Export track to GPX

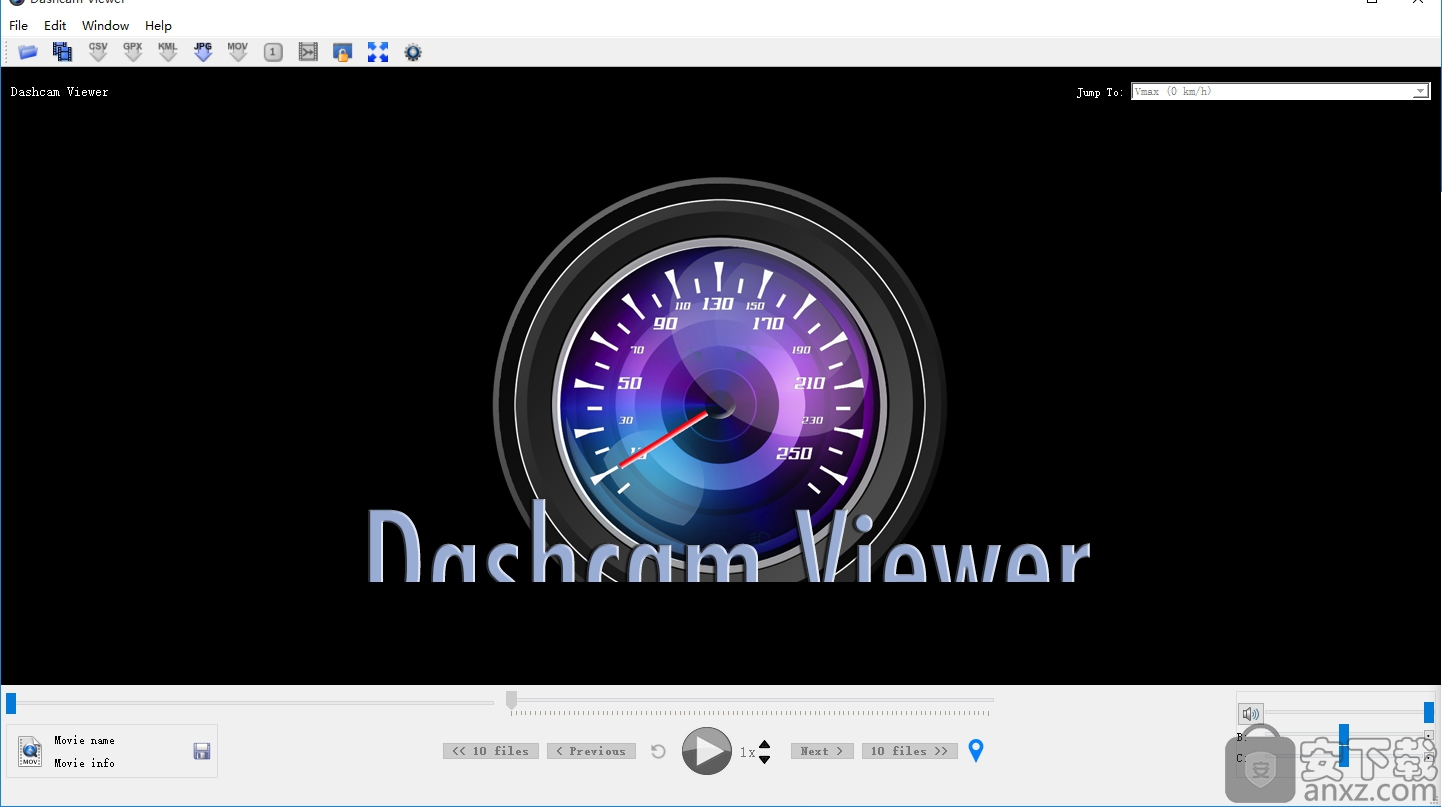[133, 52]
